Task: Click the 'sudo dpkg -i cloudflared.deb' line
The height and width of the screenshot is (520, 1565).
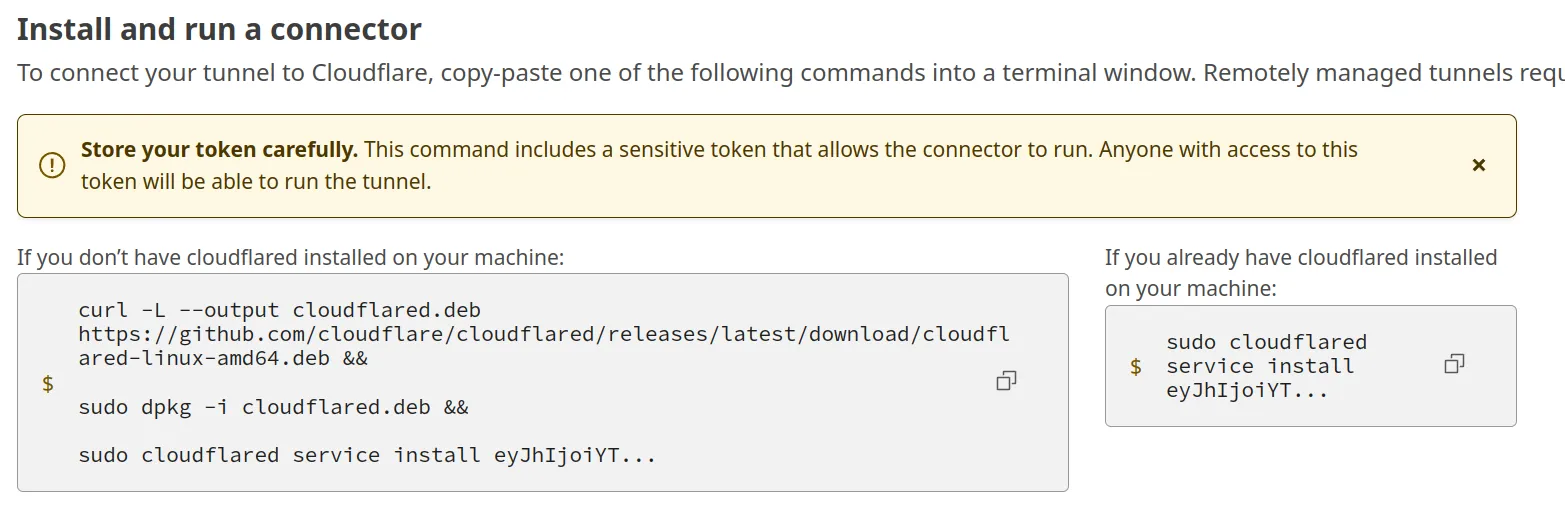Action: point(272,407)
